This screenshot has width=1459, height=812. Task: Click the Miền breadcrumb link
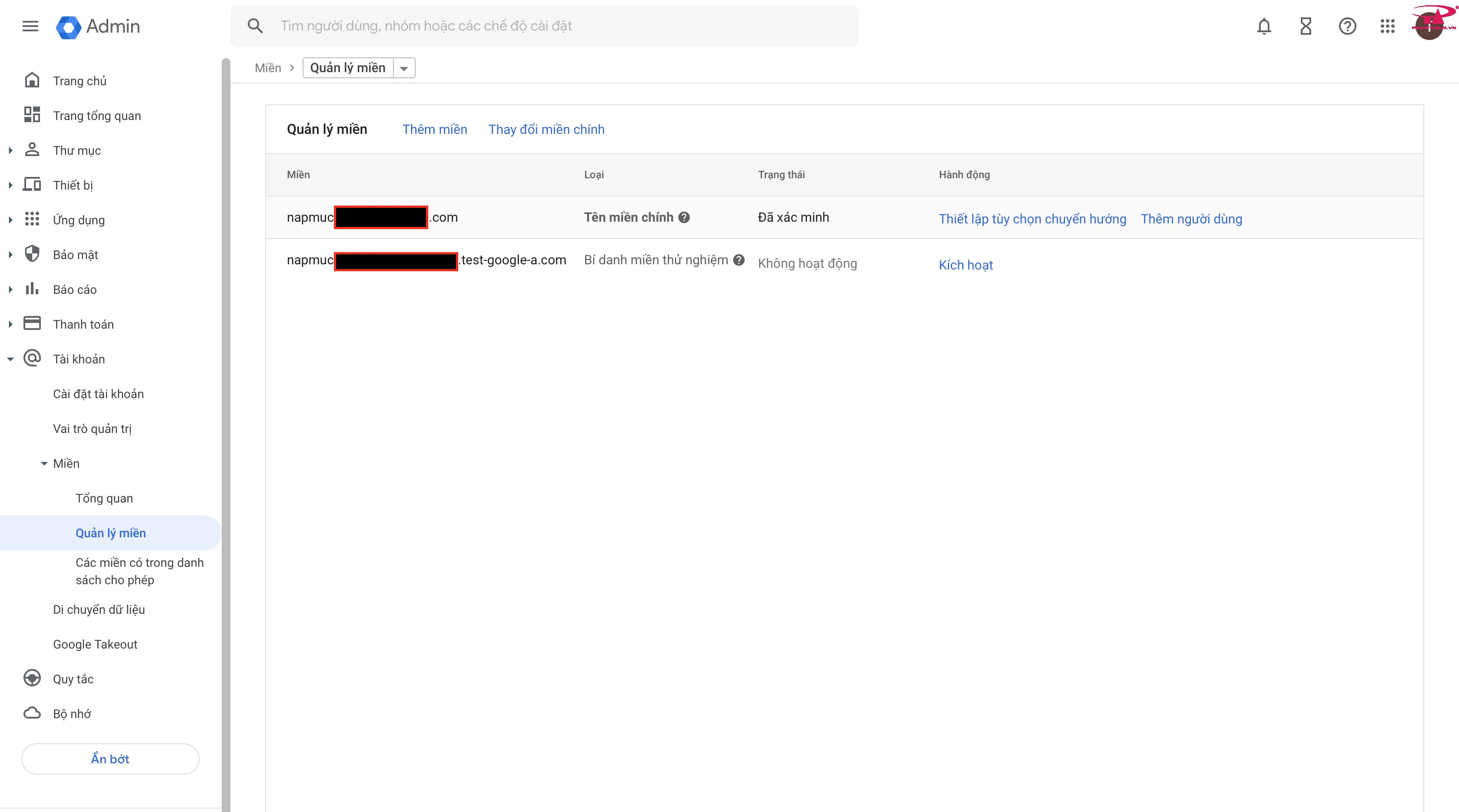tap(268, 68)
